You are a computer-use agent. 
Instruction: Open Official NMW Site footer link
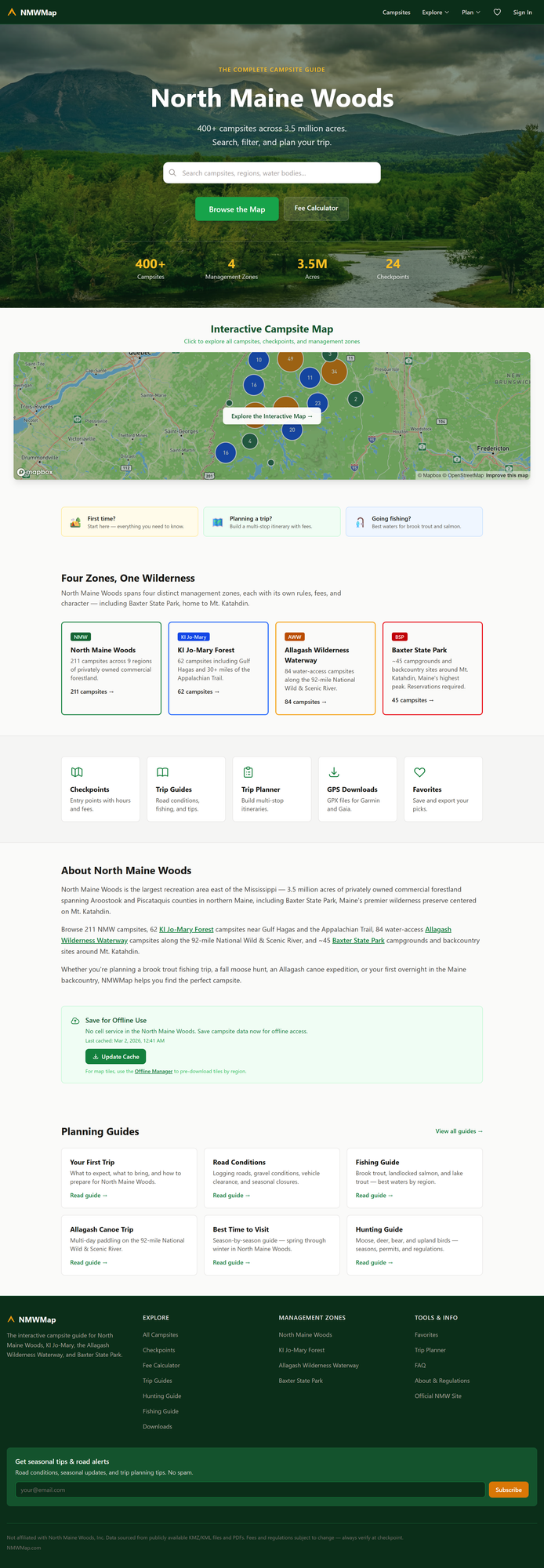pyautogui.click(x=438, y=1396)
